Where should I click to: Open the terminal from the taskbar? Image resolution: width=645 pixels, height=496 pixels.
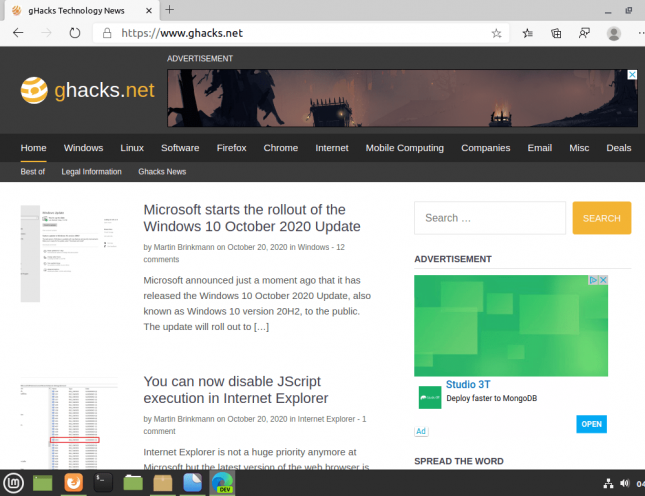pos(103,482)
